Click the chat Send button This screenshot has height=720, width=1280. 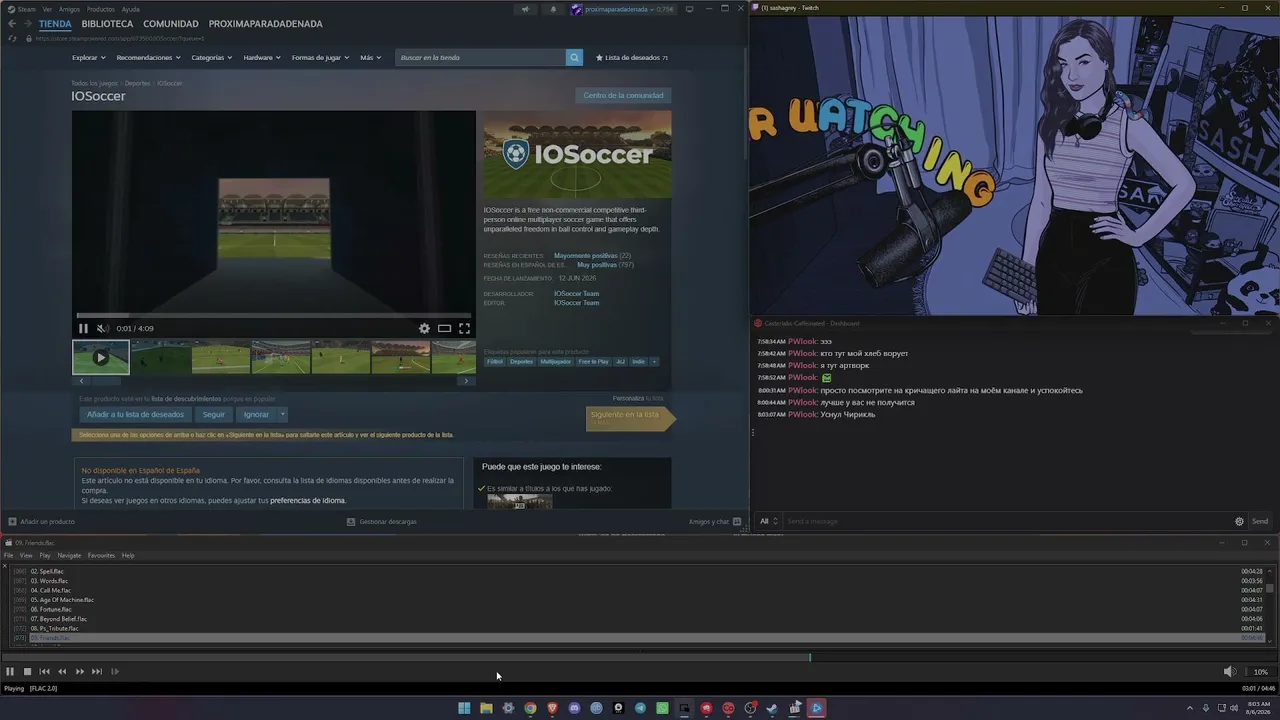pos(1260,521)
